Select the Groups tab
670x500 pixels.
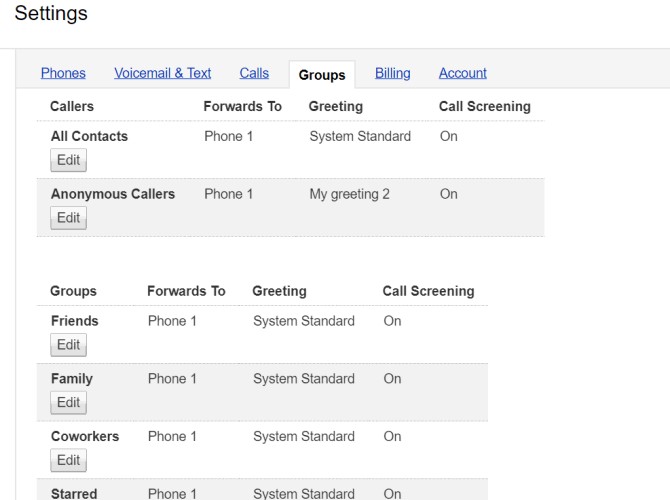tap(322, 75)
